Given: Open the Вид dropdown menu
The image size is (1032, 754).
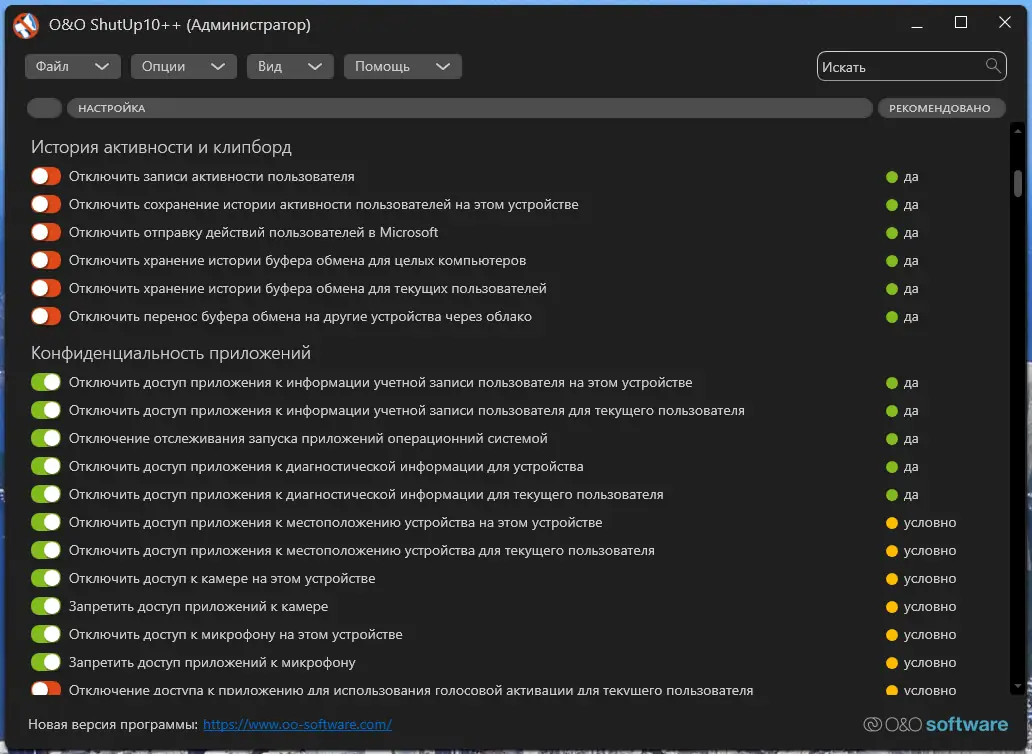Looking at the screenshot, I should (289, 67).
